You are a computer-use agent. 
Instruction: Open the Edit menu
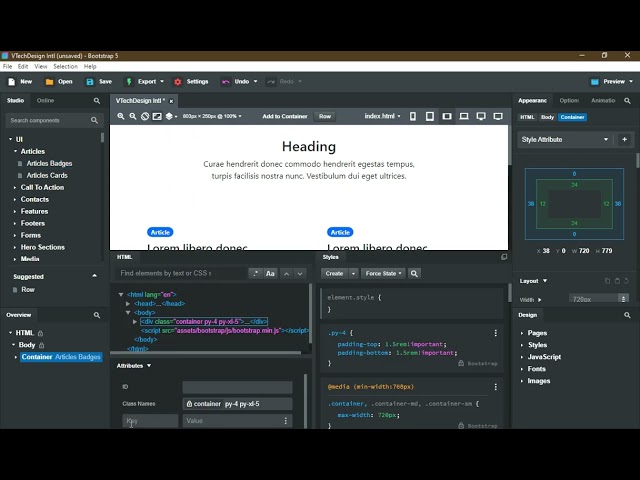[x=23, y=67]
